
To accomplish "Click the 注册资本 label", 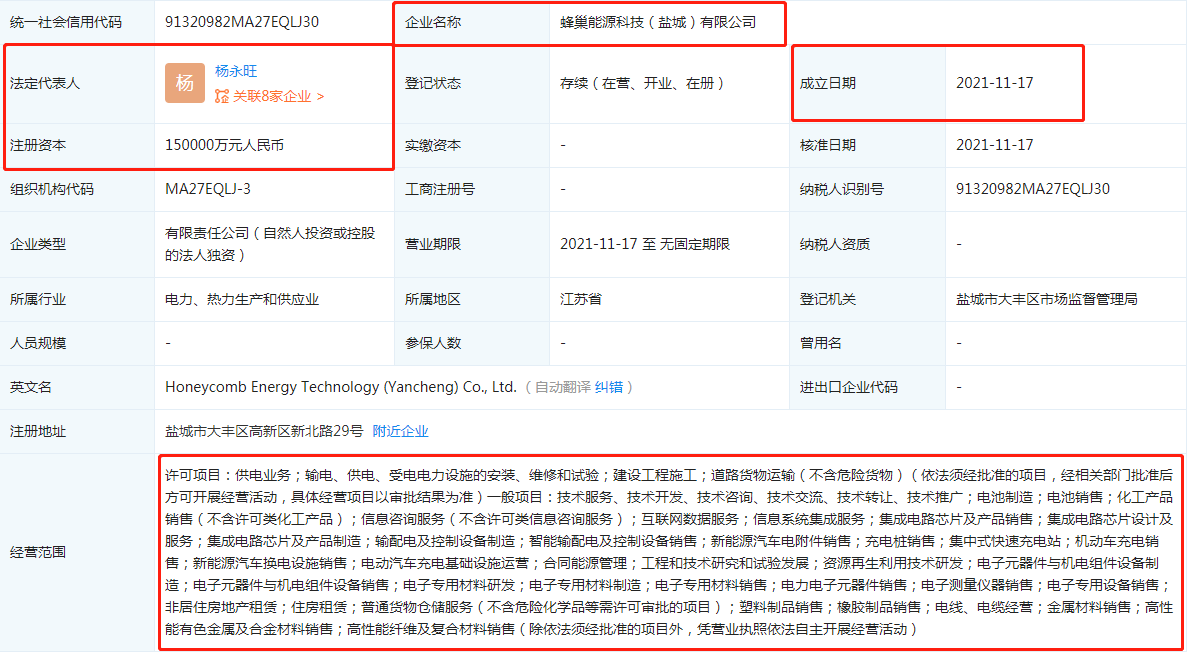I will pos(37,145).
